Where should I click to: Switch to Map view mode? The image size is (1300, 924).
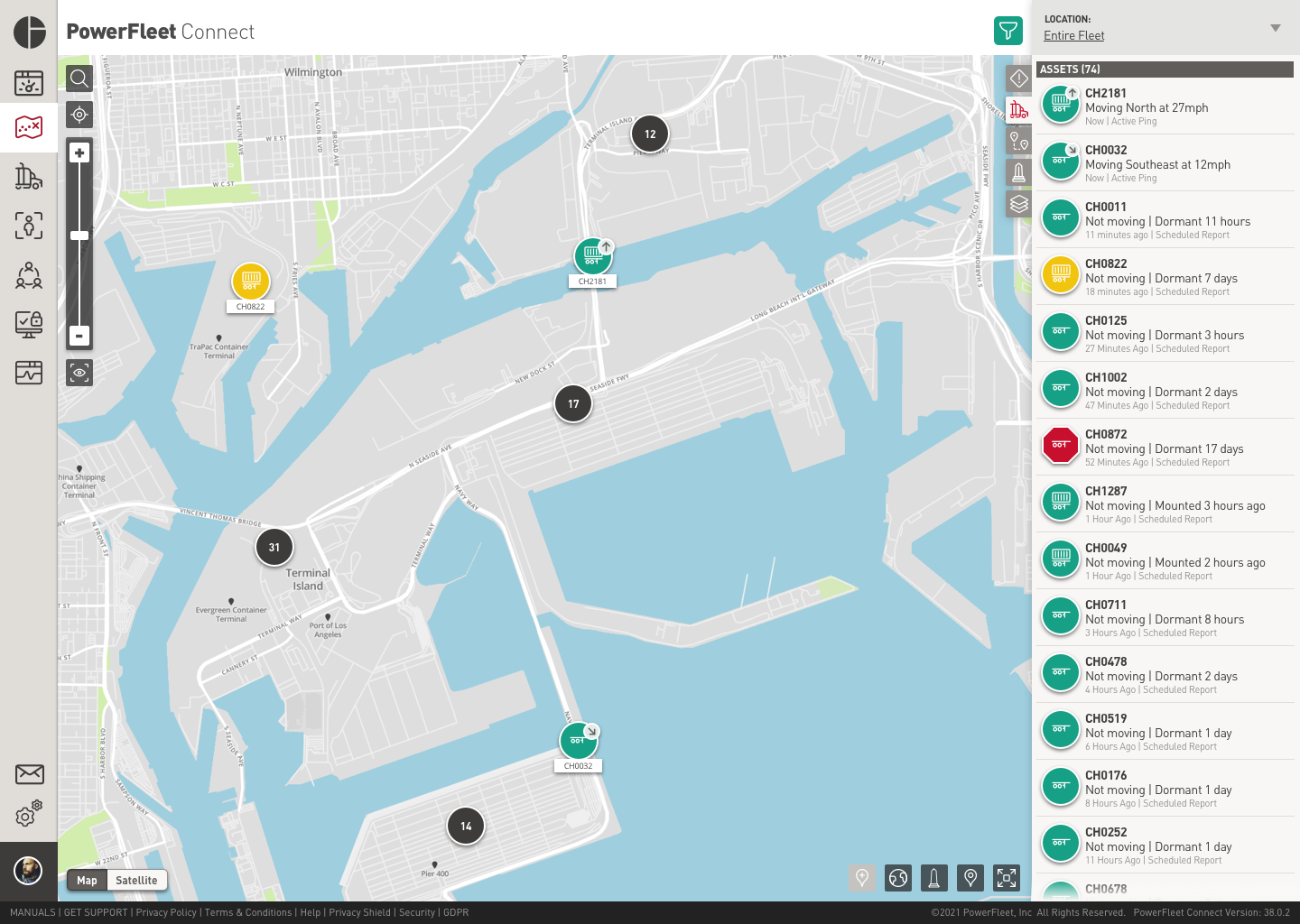pyautogui.click(x=87, y=881)
